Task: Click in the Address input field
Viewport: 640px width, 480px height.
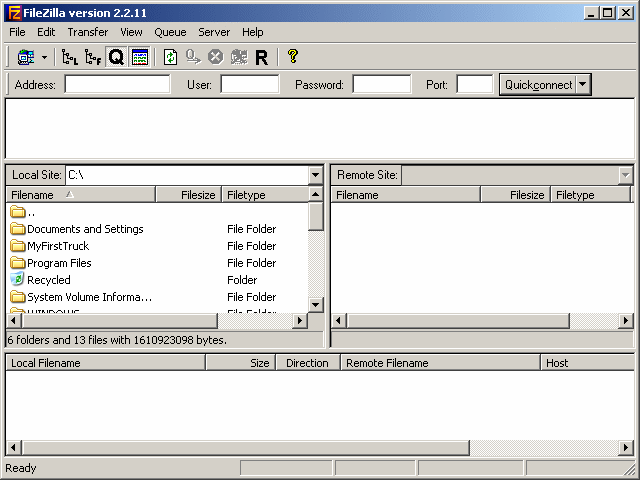Action: click(x=117, y=85)
